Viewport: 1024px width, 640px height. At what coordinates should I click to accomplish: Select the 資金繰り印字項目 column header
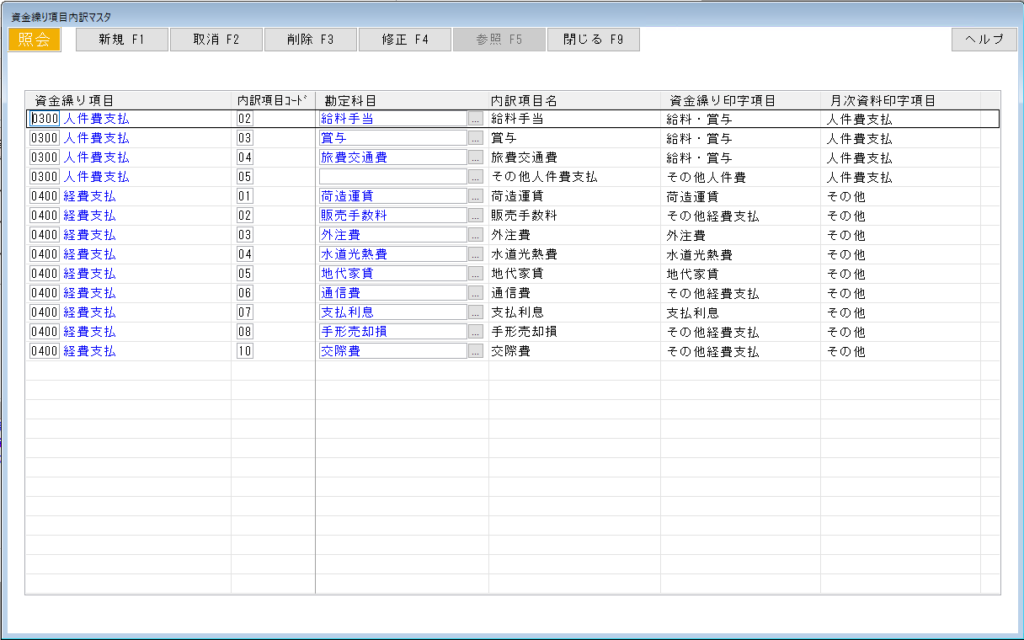click(741, 101)
